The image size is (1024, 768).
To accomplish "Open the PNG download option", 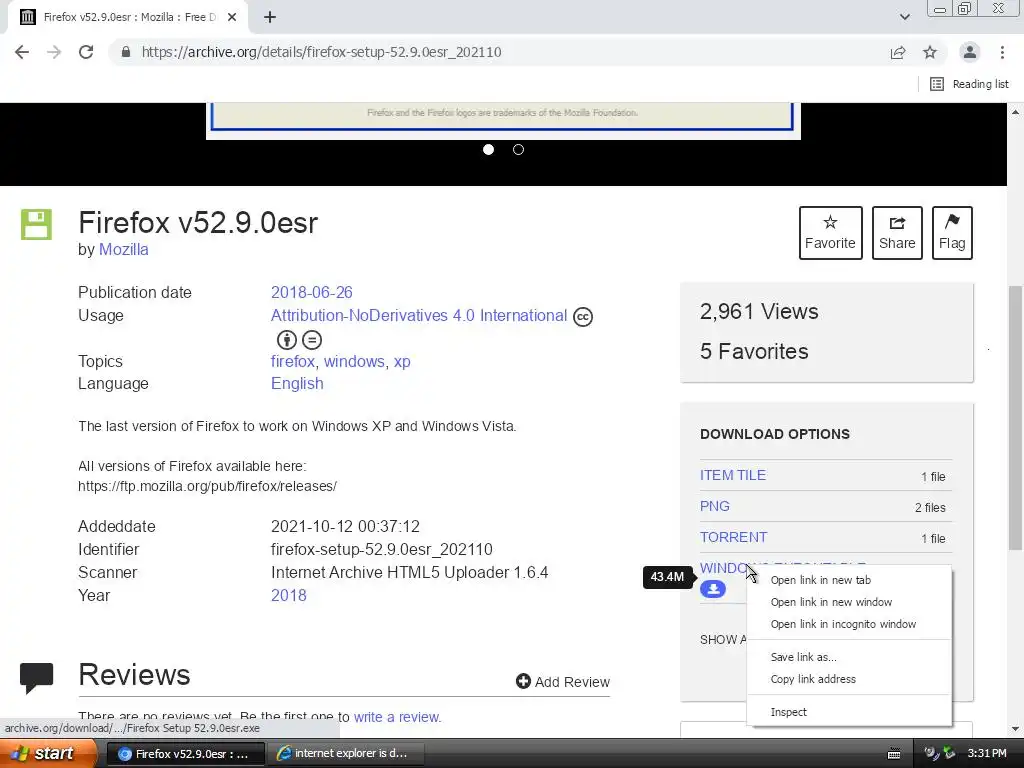I will [x=714, y=506].
